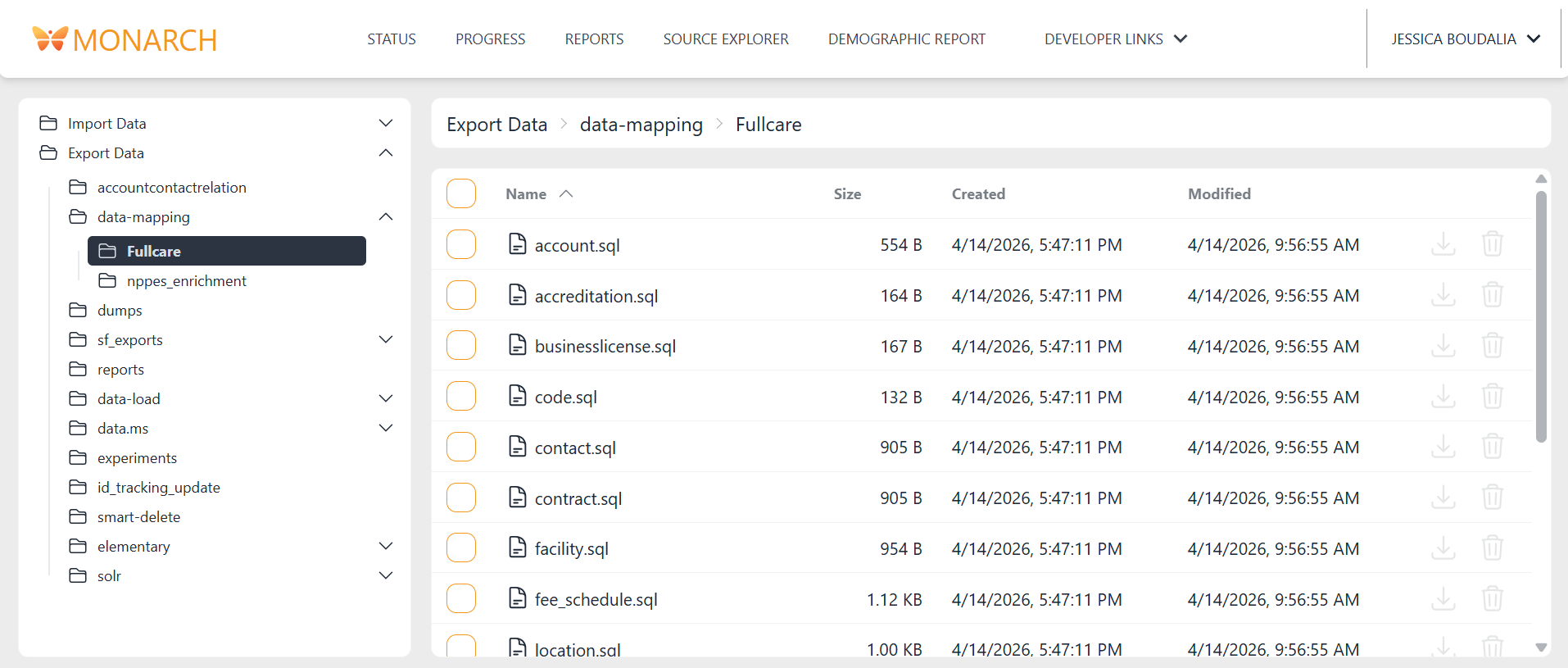
Task: Select businesslicense.sql with its checkbox
Action: (461, 345)
